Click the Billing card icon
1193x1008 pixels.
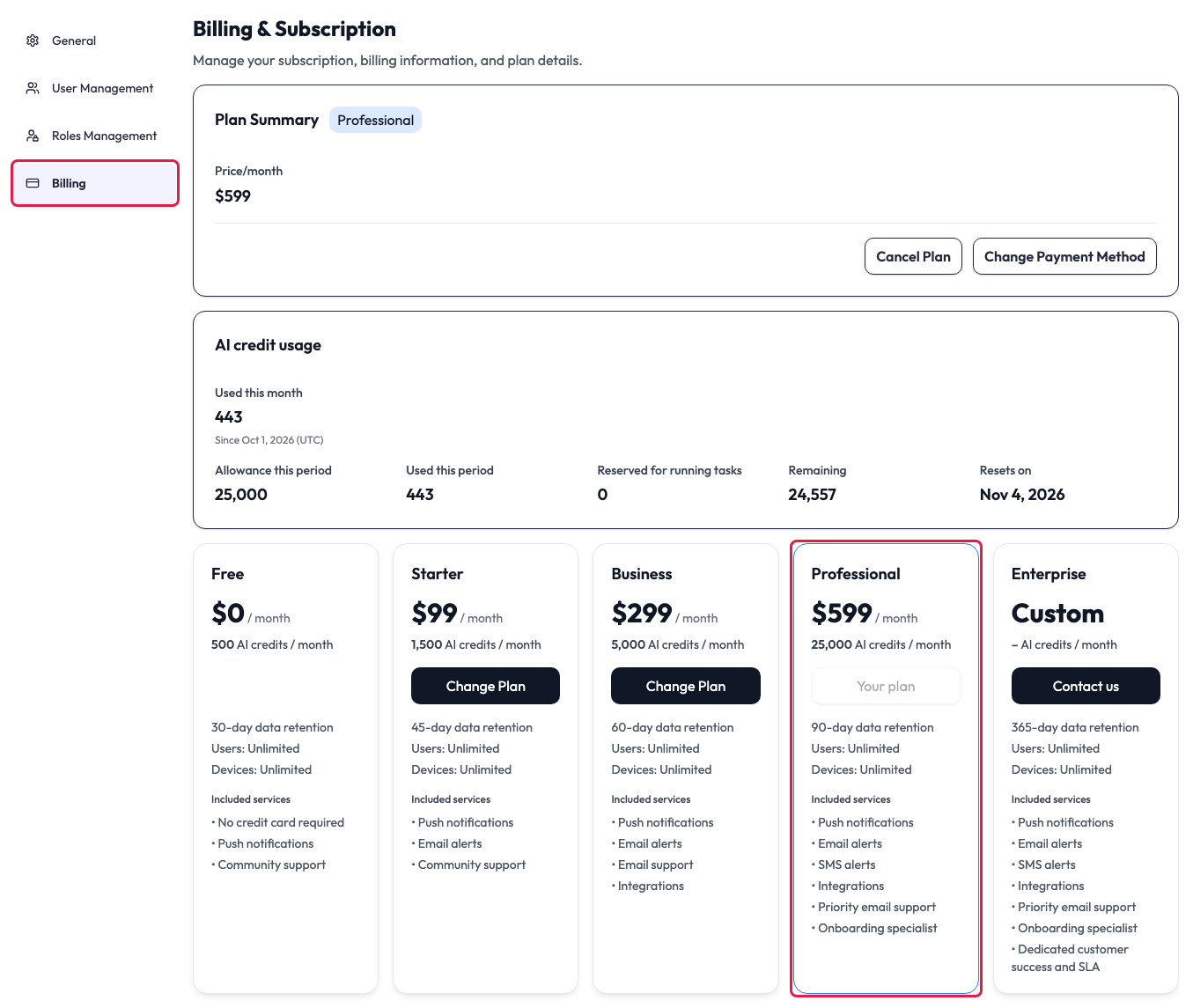[33, 183]
